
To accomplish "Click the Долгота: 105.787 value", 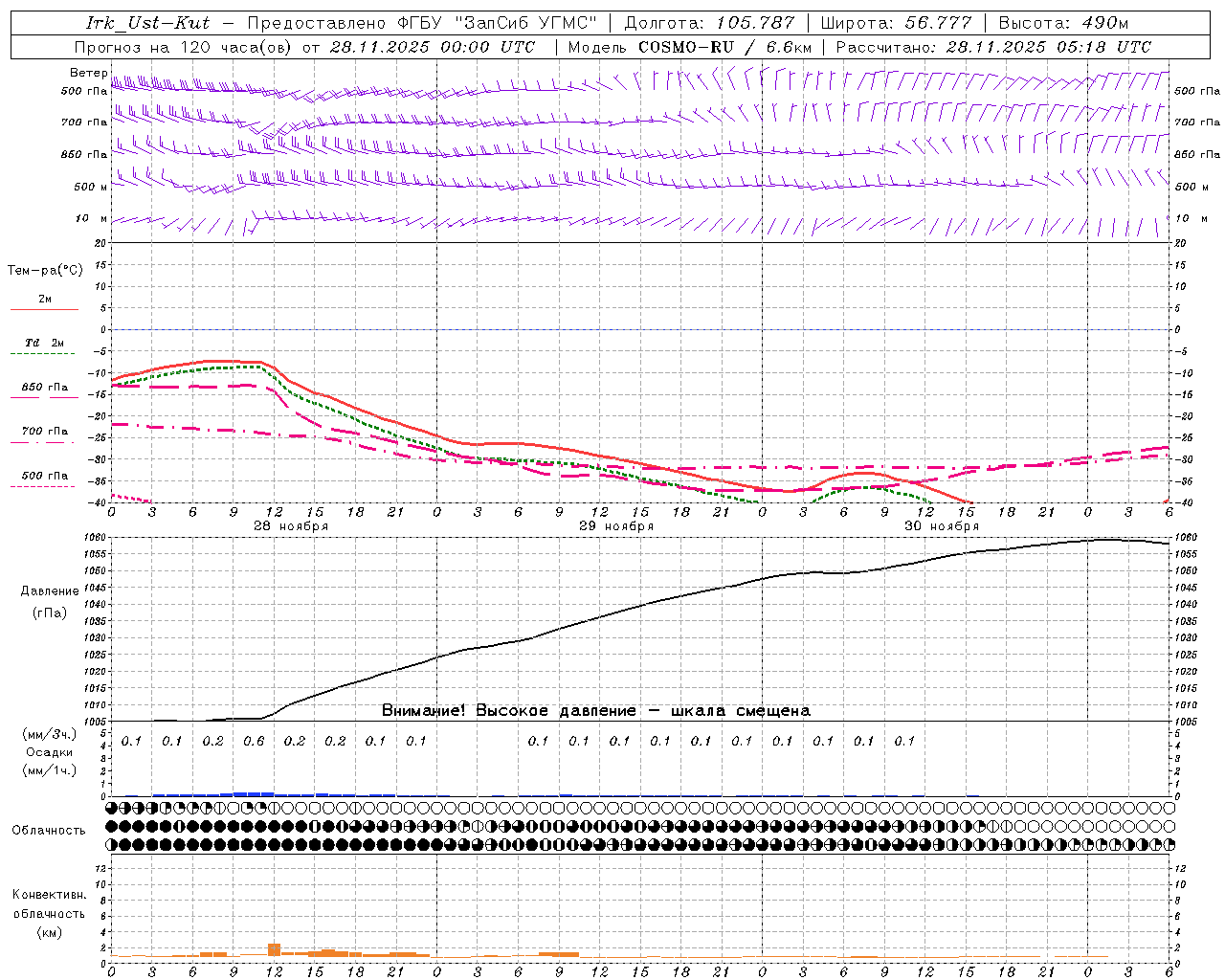I will pyautogui.click(x=709, y=23).
